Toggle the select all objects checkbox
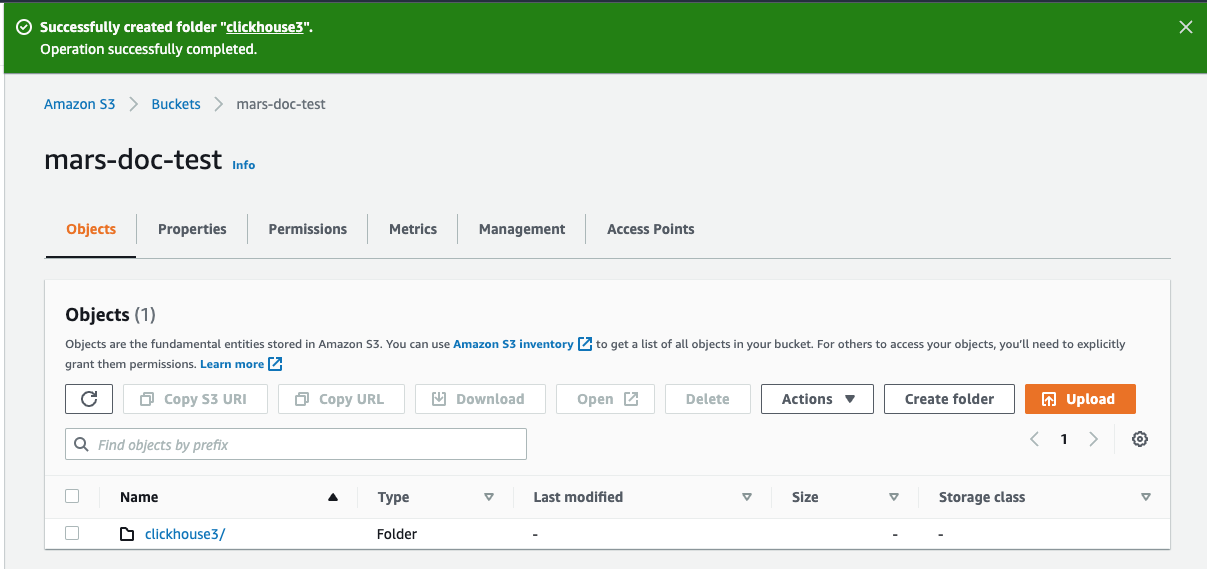 [x=72, y=496]
